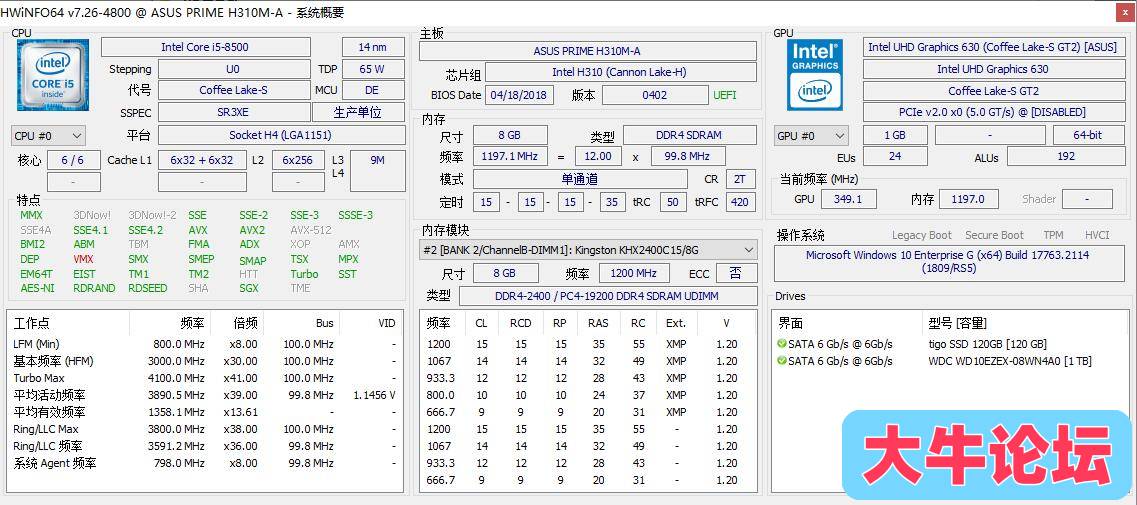Click the SGX feature flag
Viewport: 1137px width, 505px height.
pos(248,288)
